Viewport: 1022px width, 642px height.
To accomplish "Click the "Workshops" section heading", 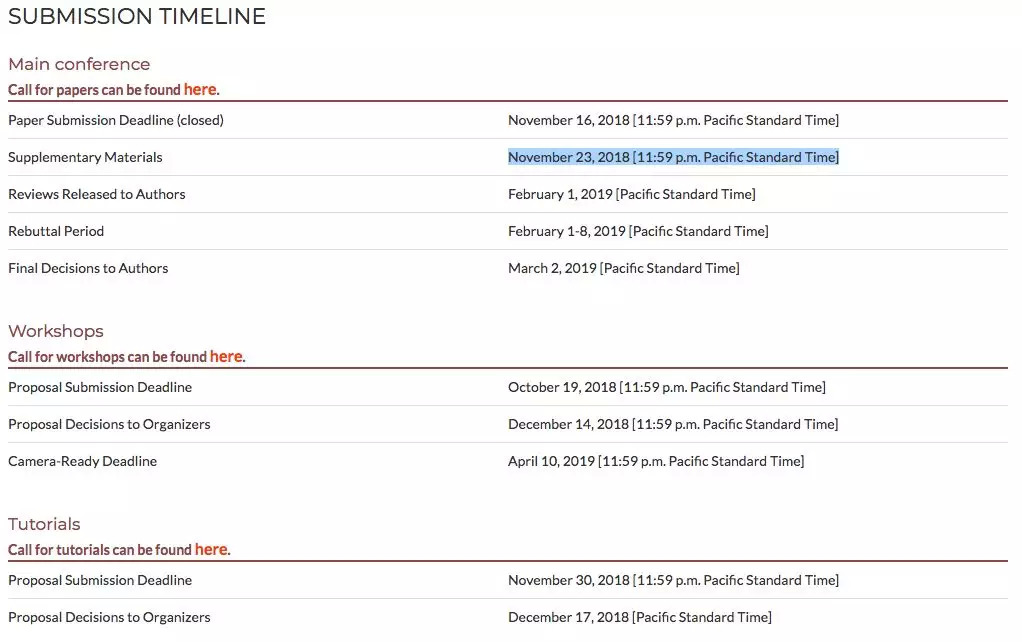I will [56, 331].
